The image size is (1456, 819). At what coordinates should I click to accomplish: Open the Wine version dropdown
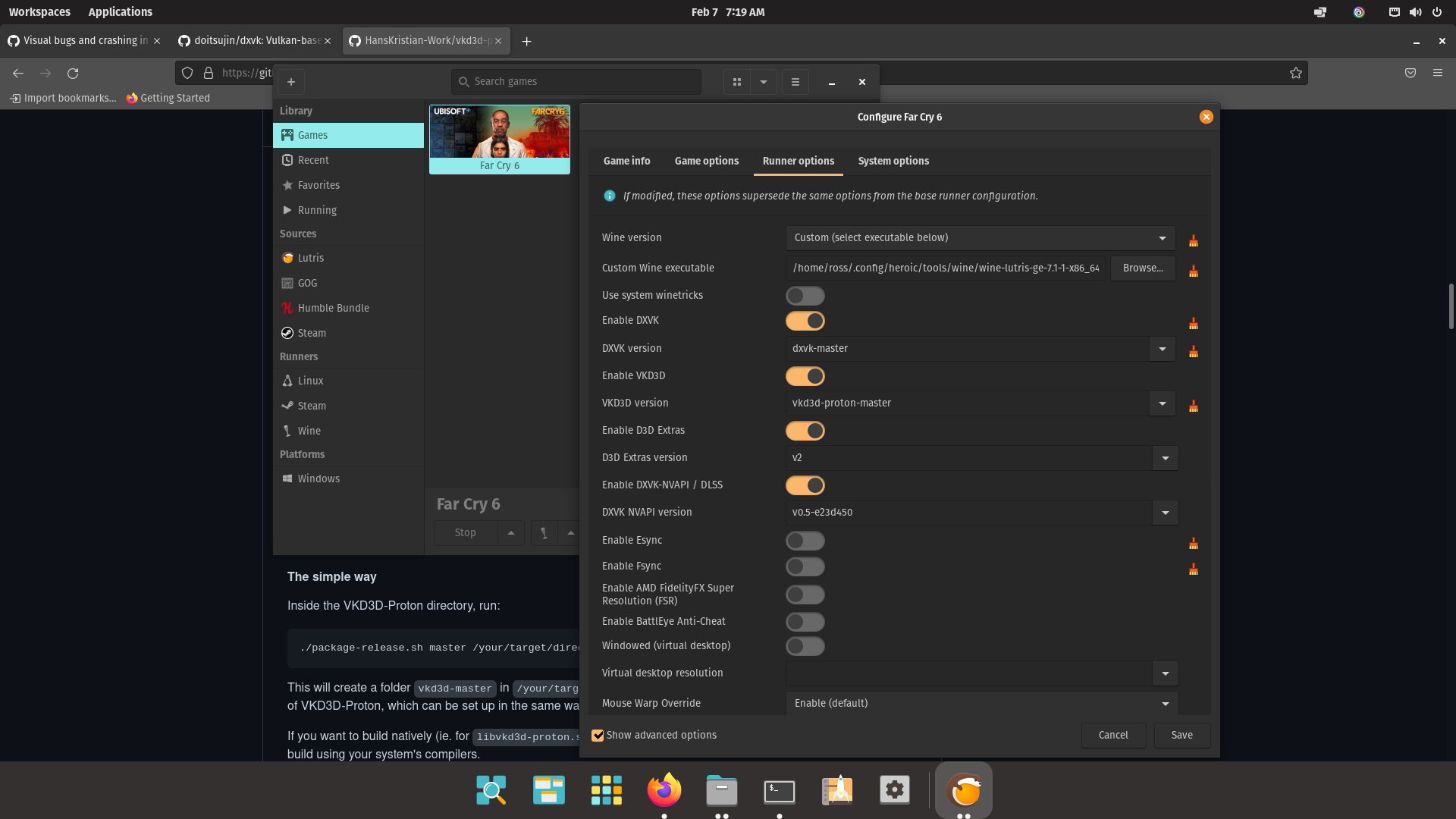pos(981,238)
